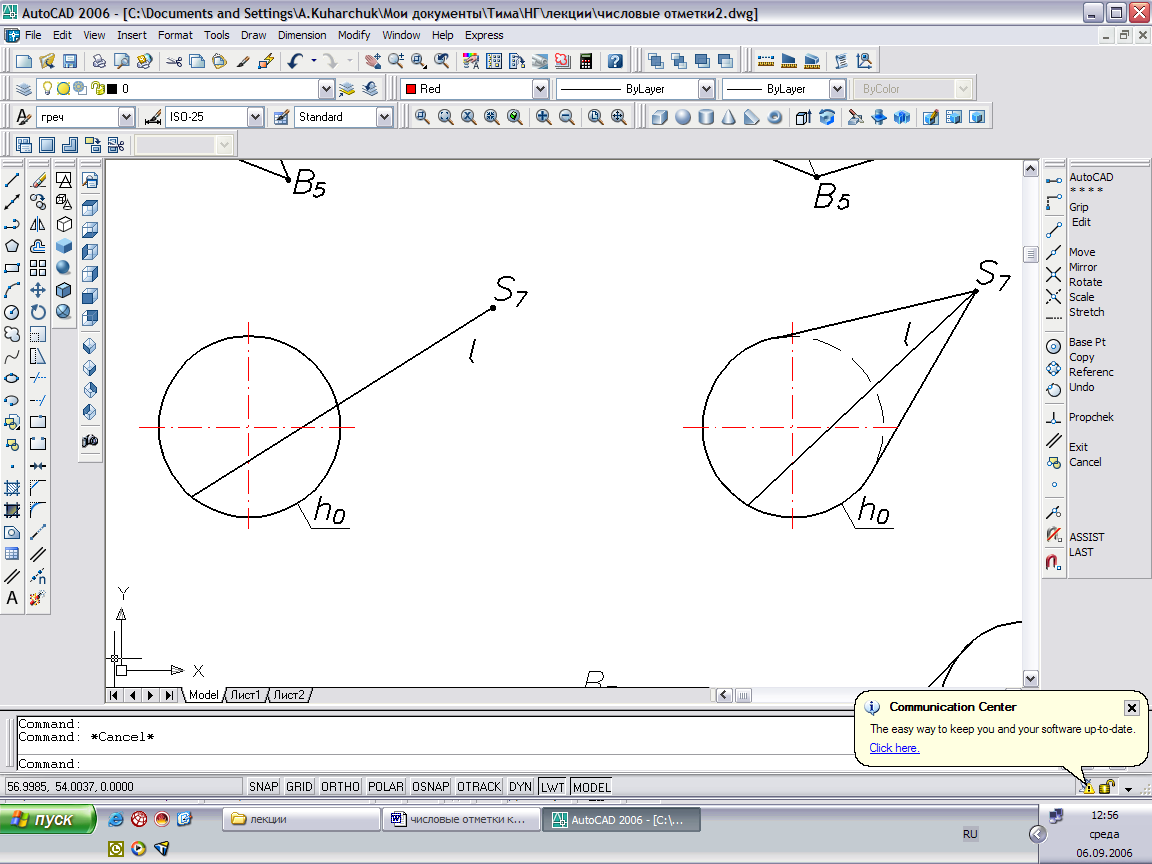The height and width of the screenshot is (864, 1152).
Task: Switch to the Лист1 layout tab
Action: [245, 695]
